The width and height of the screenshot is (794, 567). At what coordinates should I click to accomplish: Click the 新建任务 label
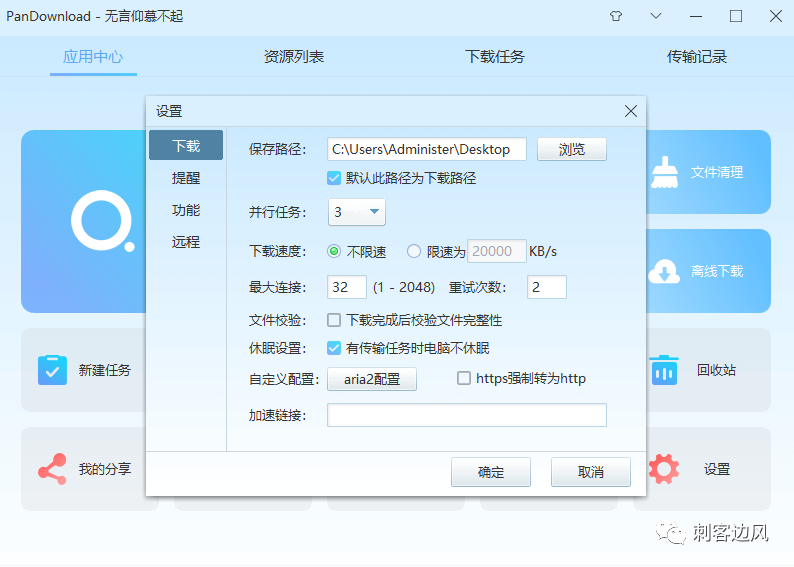[x=105, y=370]
